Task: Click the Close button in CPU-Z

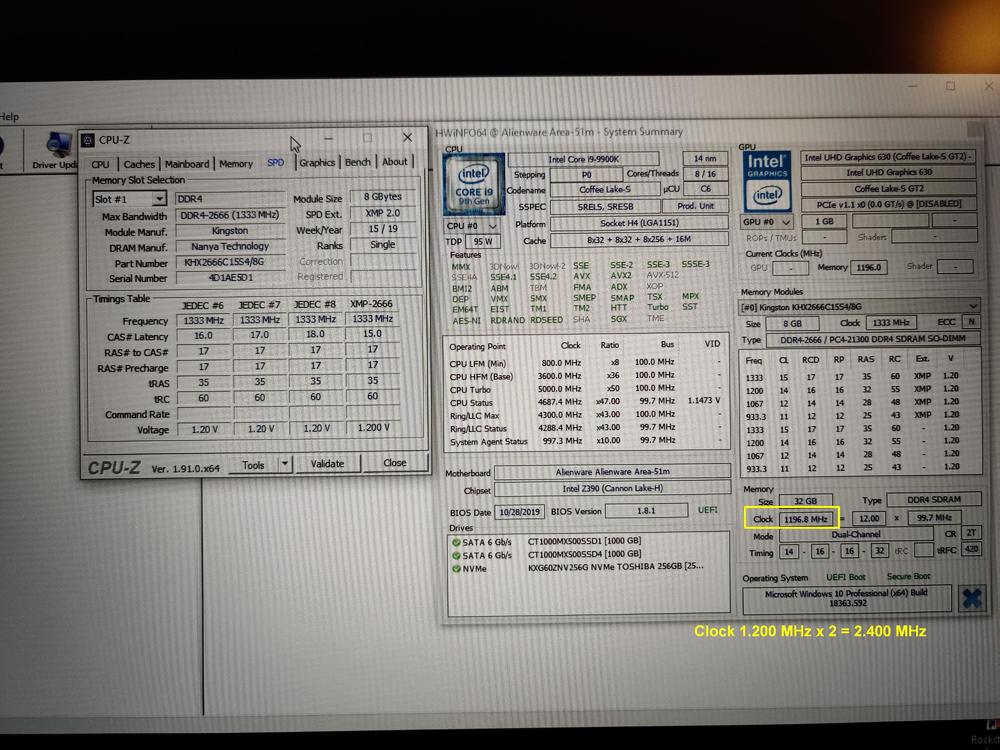Action: pyautogui.click(x=395, y=463)
